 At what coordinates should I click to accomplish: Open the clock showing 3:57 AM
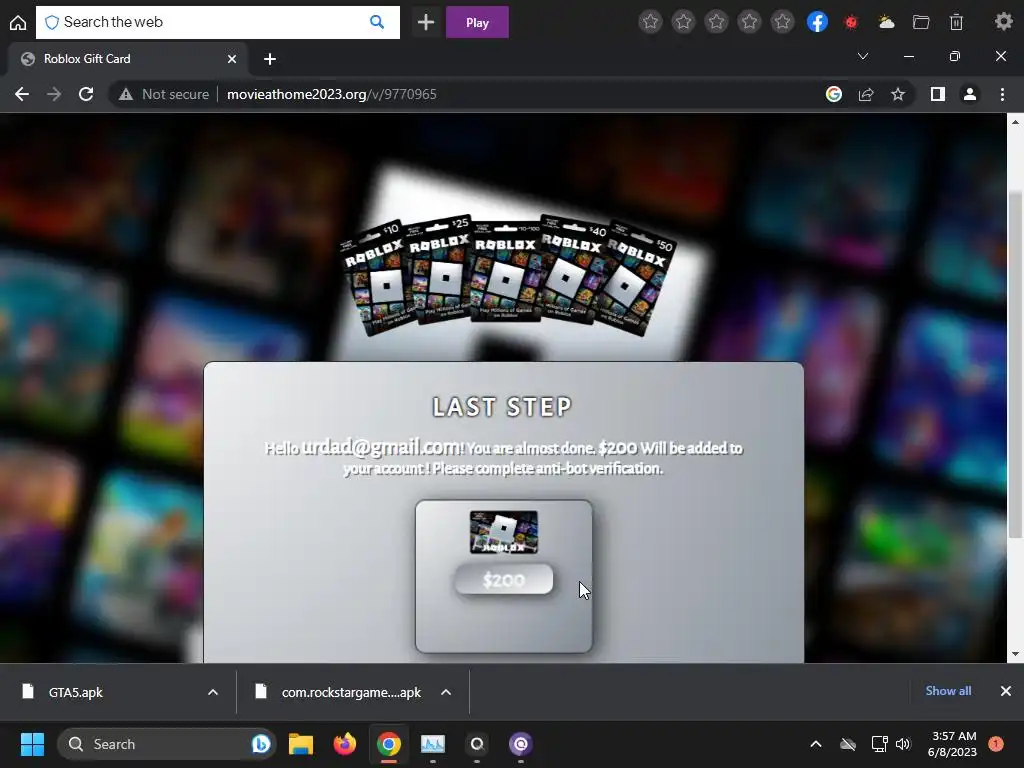952,744
